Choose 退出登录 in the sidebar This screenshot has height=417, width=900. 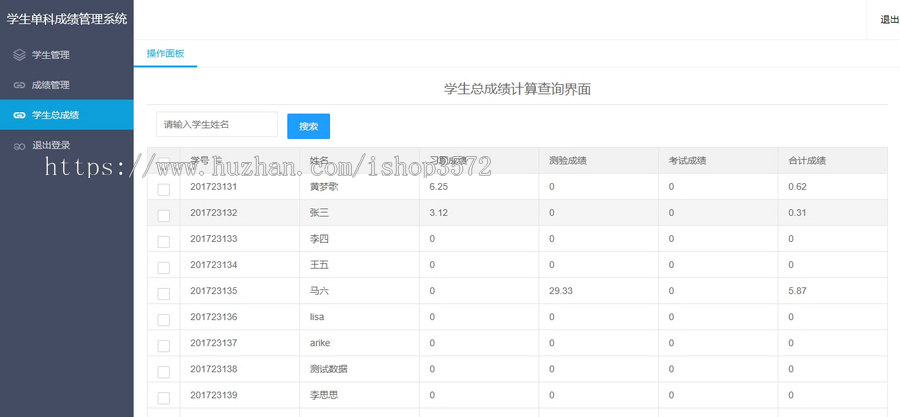tap(67, 146)
